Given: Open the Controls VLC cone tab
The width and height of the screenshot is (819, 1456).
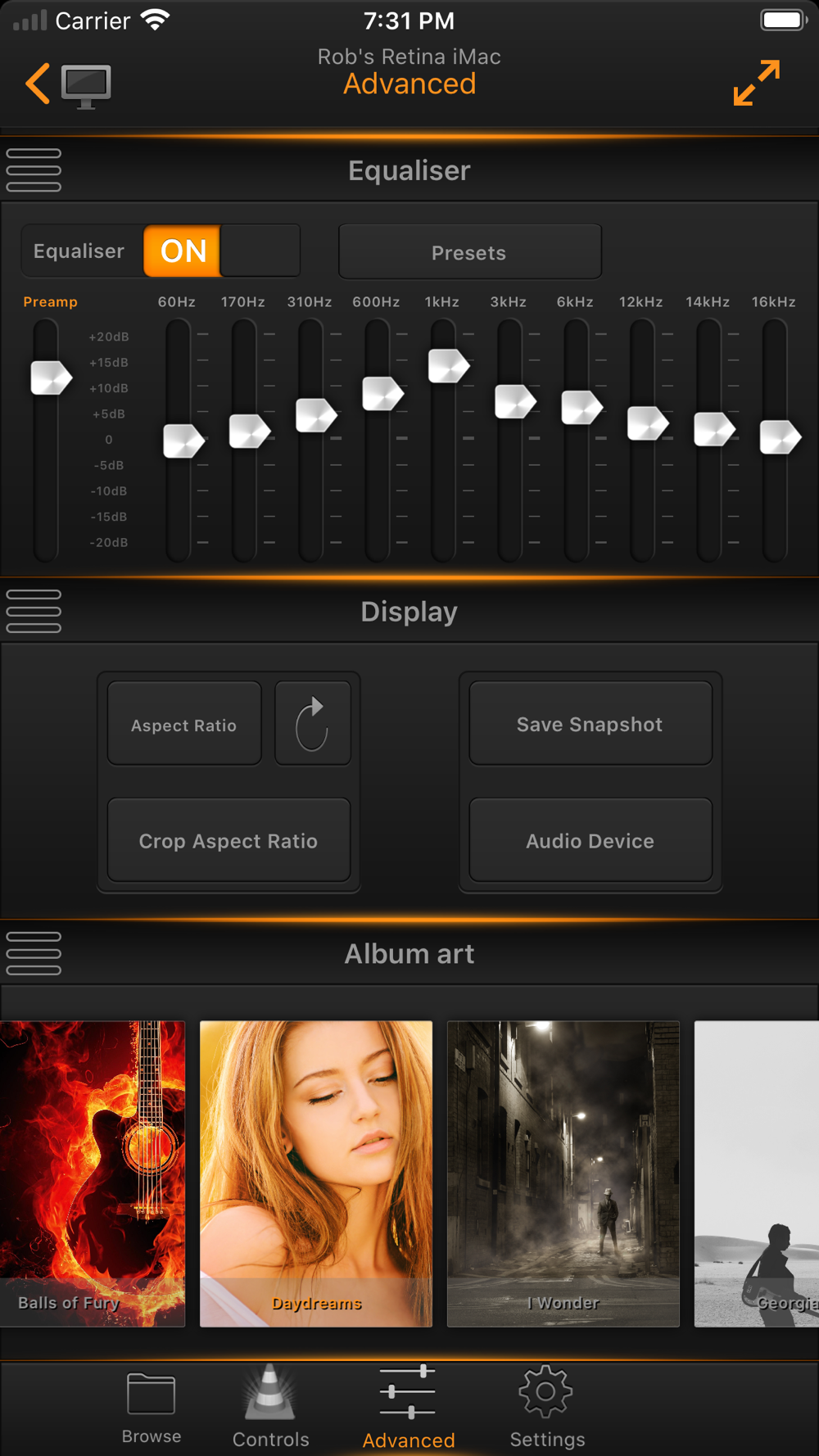Looking at the screenshot, I should (271, 1407).
